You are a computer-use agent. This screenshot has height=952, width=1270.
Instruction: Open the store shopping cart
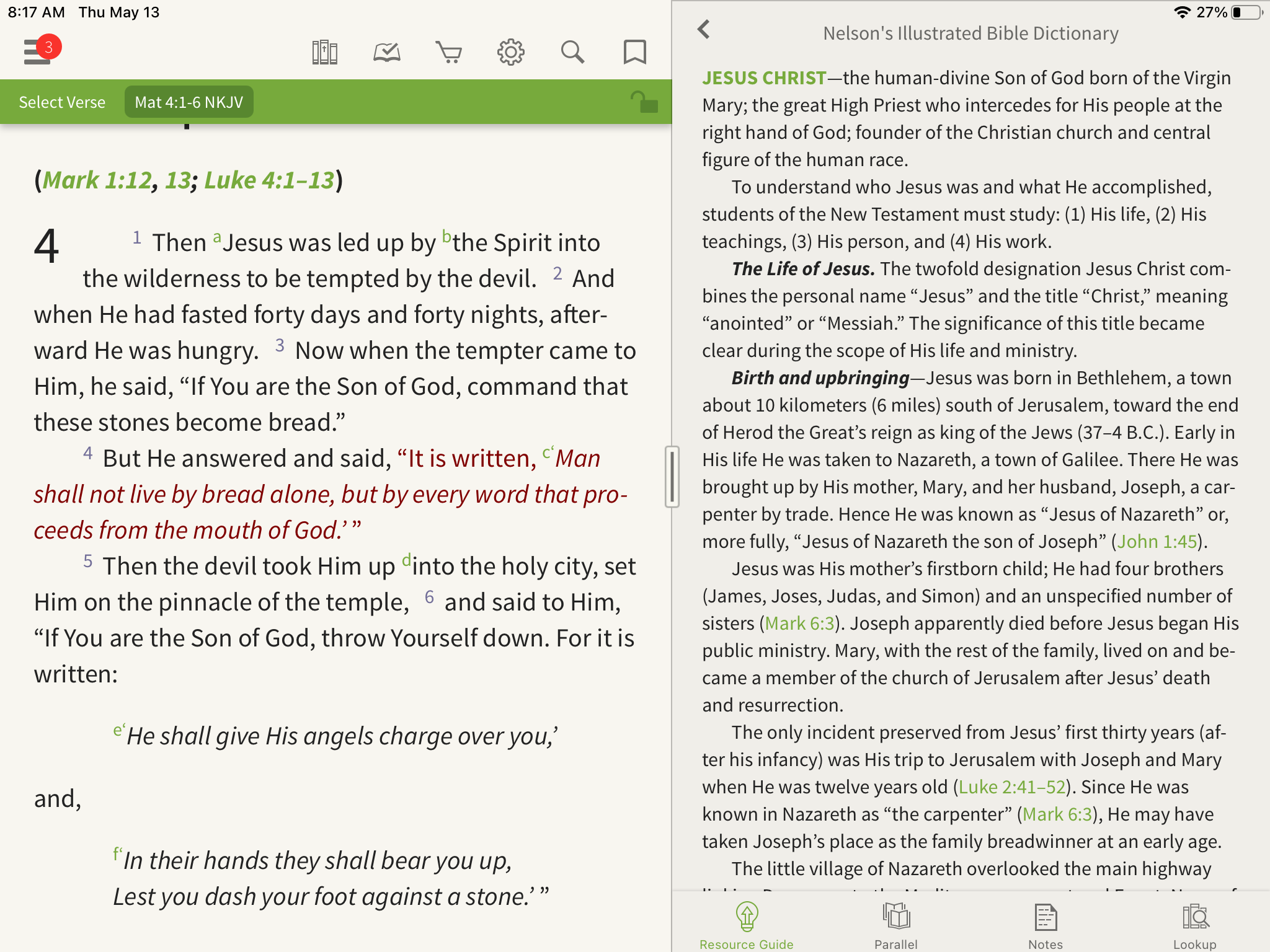[448, 52]
